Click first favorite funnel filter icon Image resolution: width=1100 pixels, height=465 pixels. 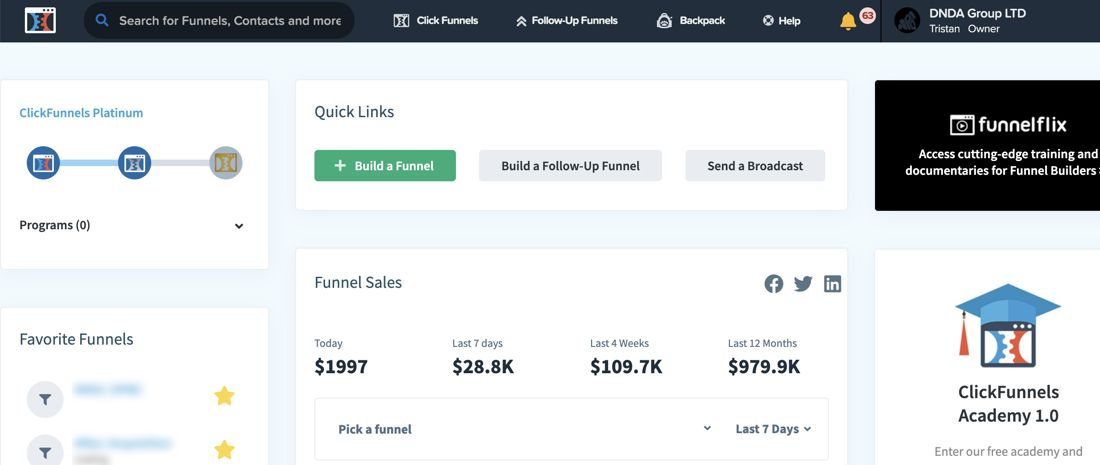tap(45, 399)
